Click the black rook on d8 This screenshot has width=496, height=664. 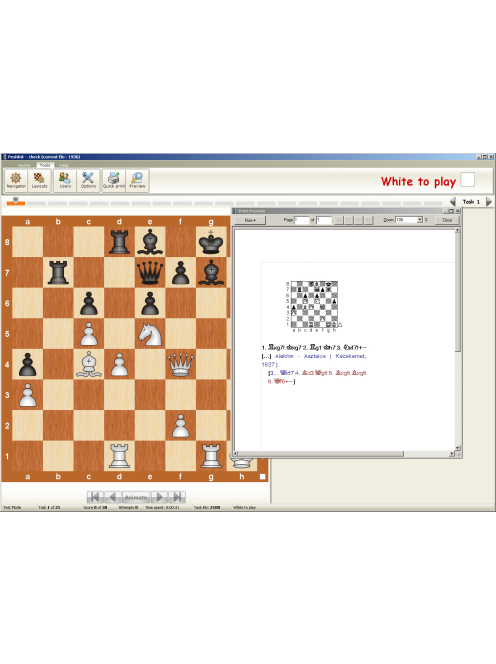point(119,242)
